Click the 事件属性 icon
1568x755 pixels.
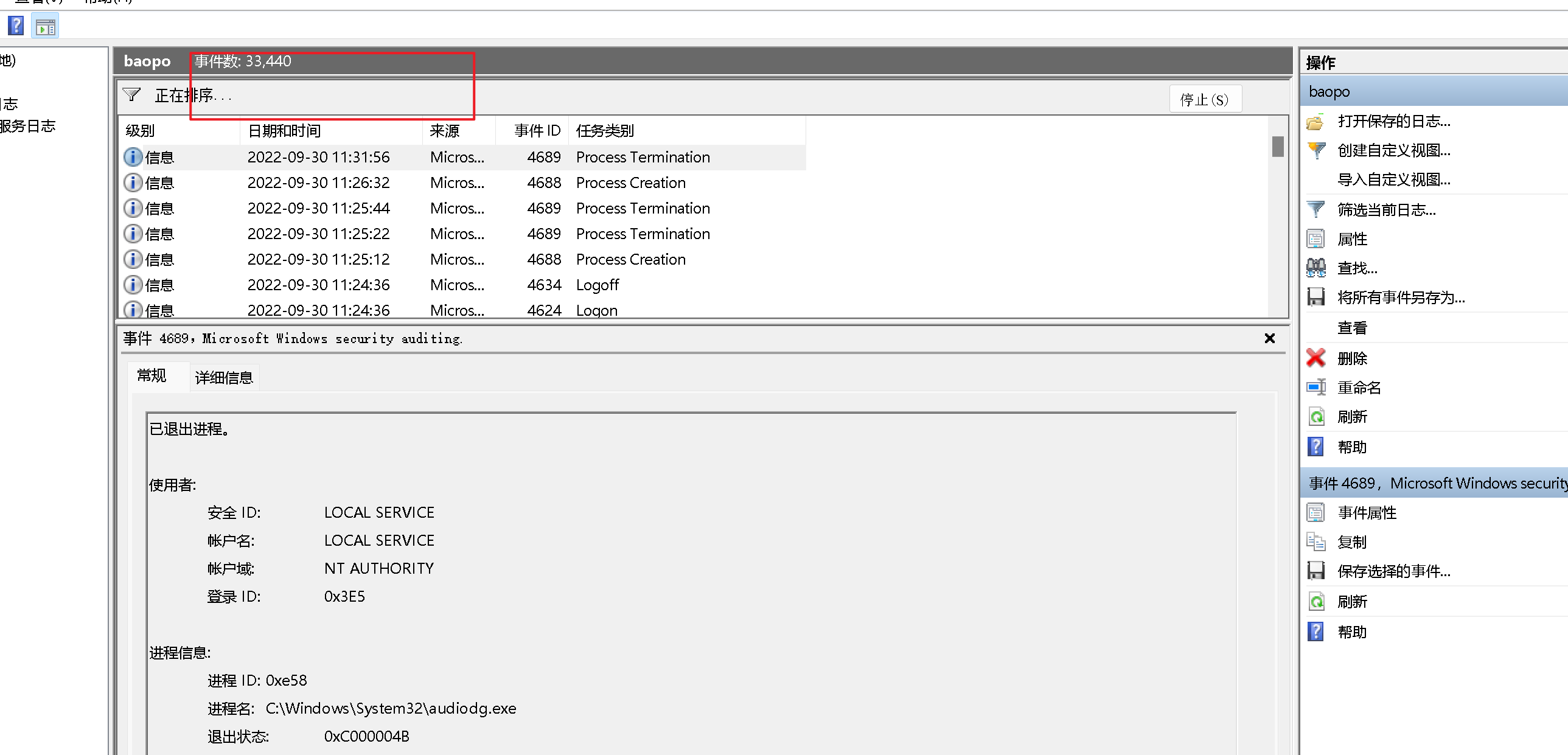[1315, 513]
